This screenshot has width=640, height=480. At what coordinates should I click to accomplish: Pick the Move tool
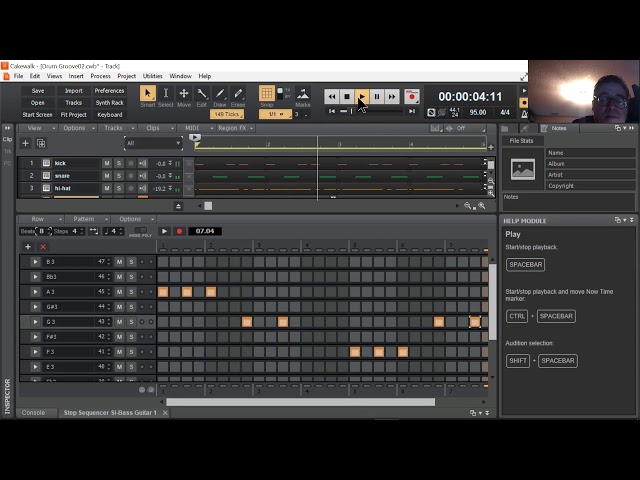184,93
